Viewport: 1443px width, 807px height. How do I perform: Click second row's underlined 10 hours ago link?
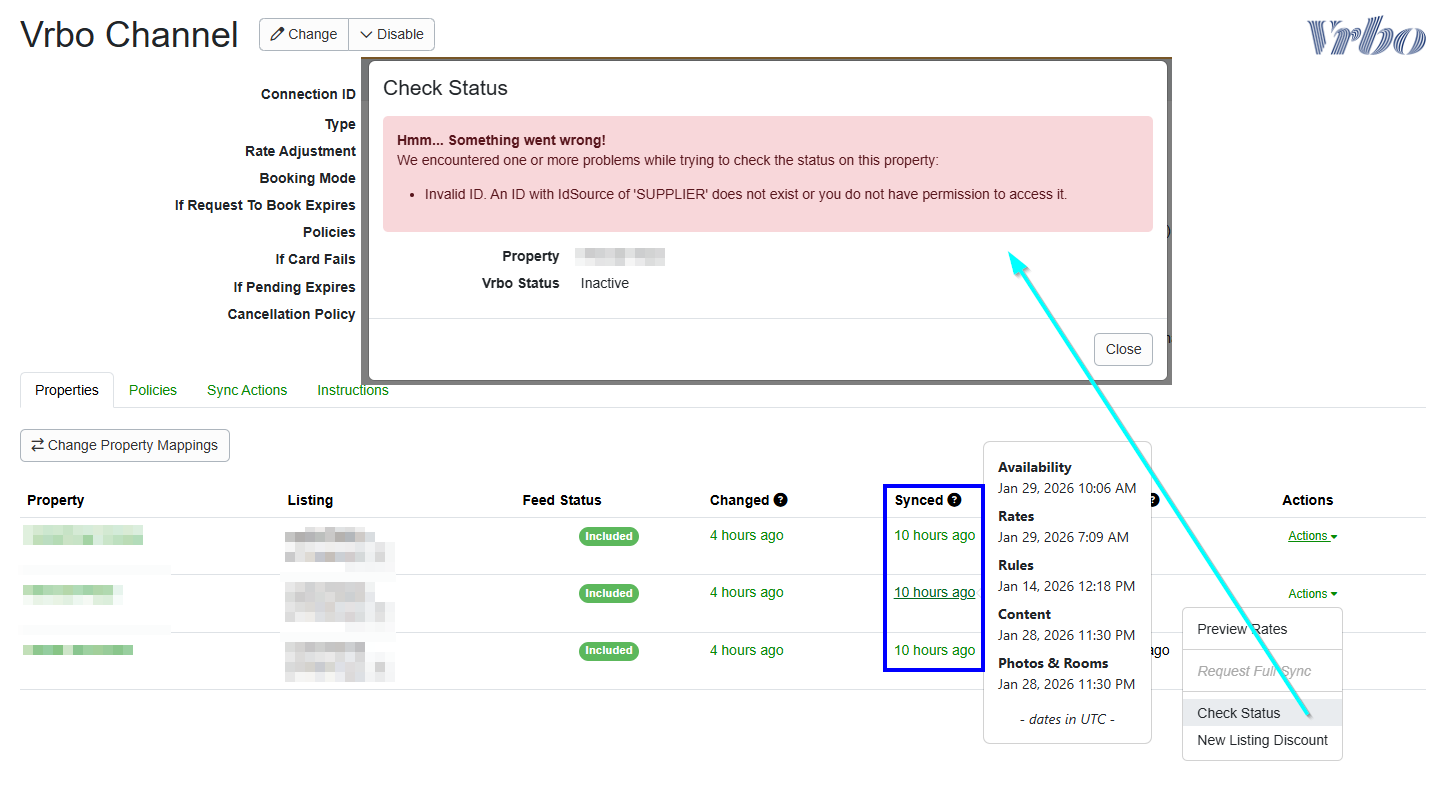point(934,592)
